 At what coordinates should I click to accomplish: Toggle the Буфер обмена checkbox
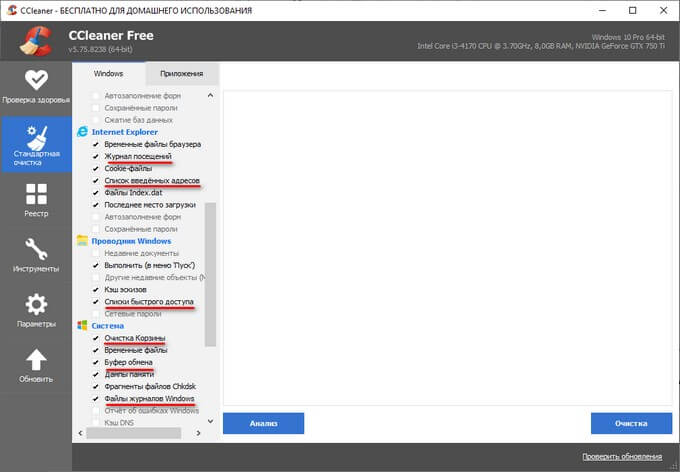[x=96, y=362]
